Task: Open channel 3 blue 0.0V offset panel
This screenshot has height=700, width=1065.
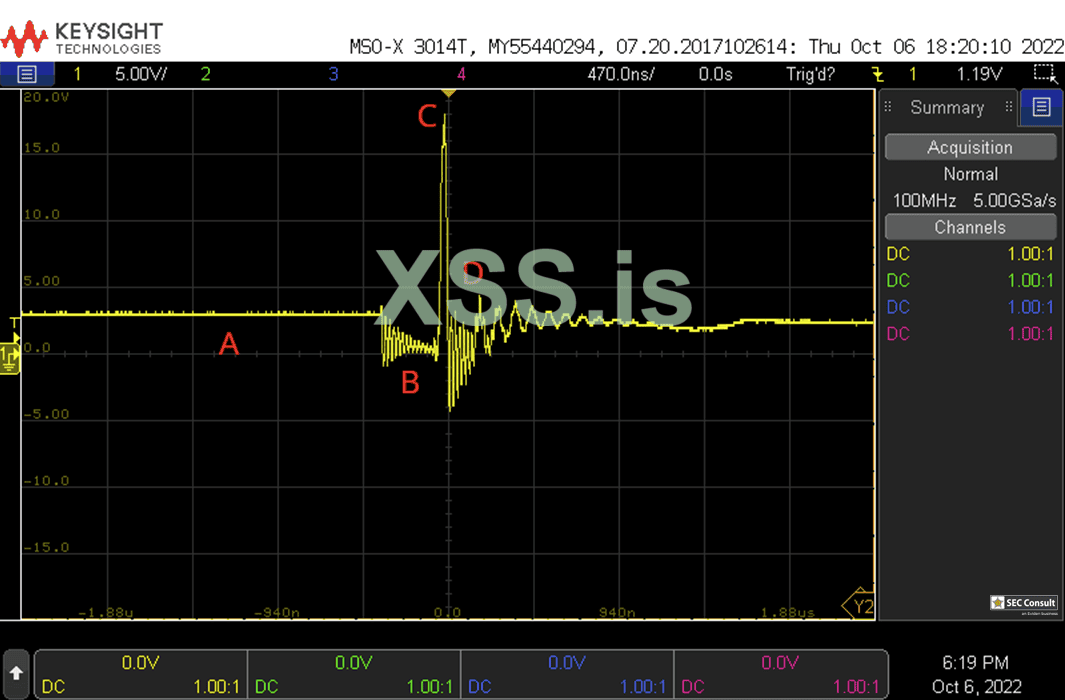Action: point(567,674)
